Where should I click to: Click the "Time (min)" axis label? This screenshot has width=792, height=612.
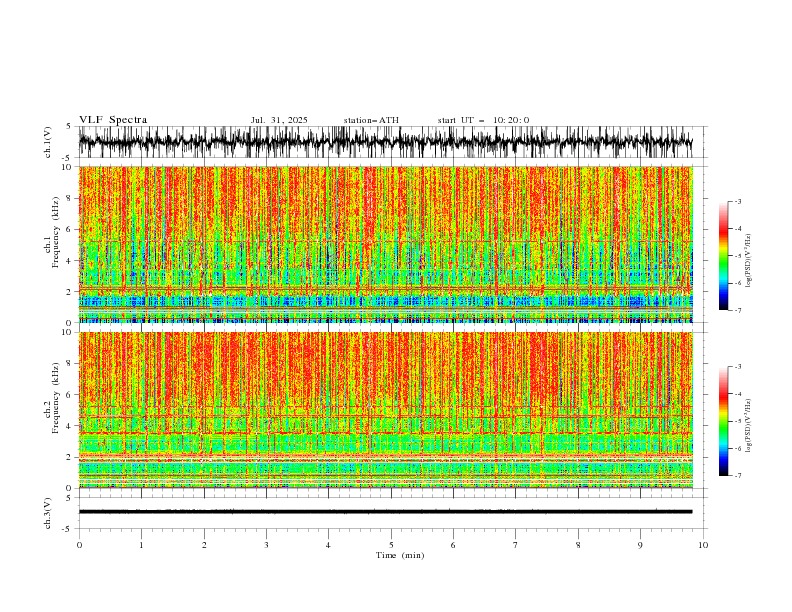pos(400,555)
